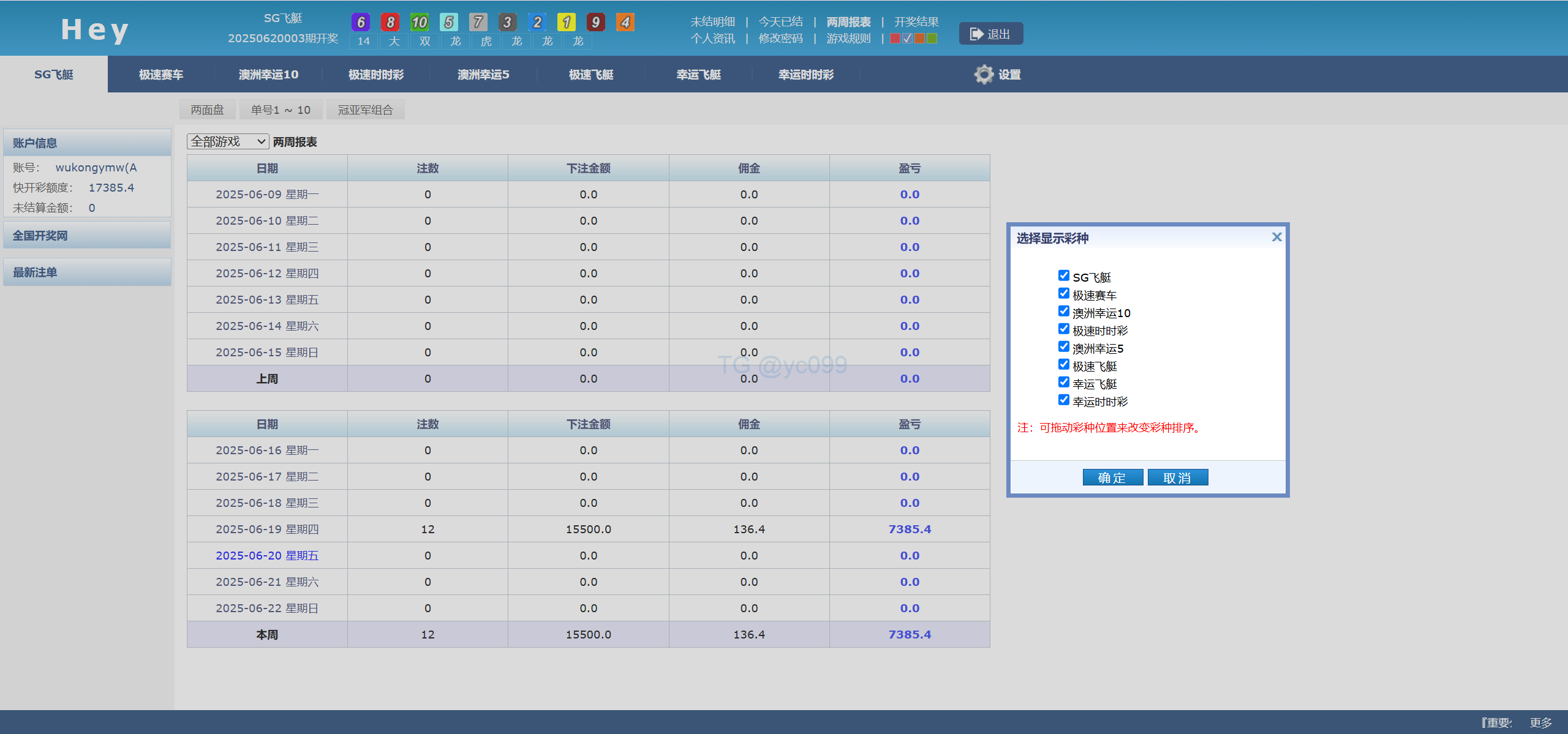Viewport: 1568px width, 734px height.
Task: Open the 冠亚军组合 sub-tab
Action: click(365, 110)
